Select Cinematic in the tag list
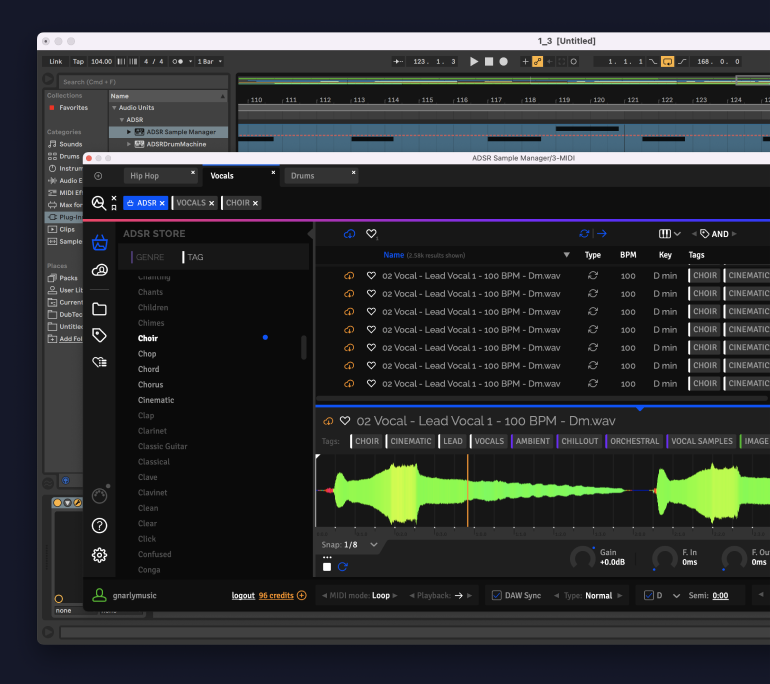 tap(156, 400)
